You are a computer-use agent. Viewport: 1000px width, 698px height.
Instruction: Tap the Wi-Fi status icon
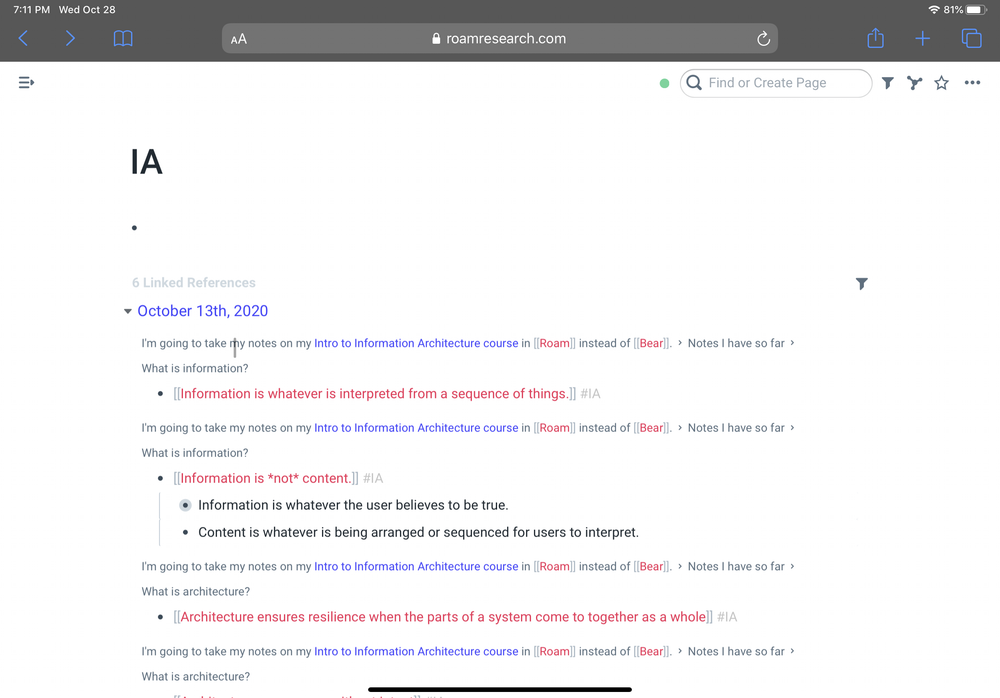point(934,10)
